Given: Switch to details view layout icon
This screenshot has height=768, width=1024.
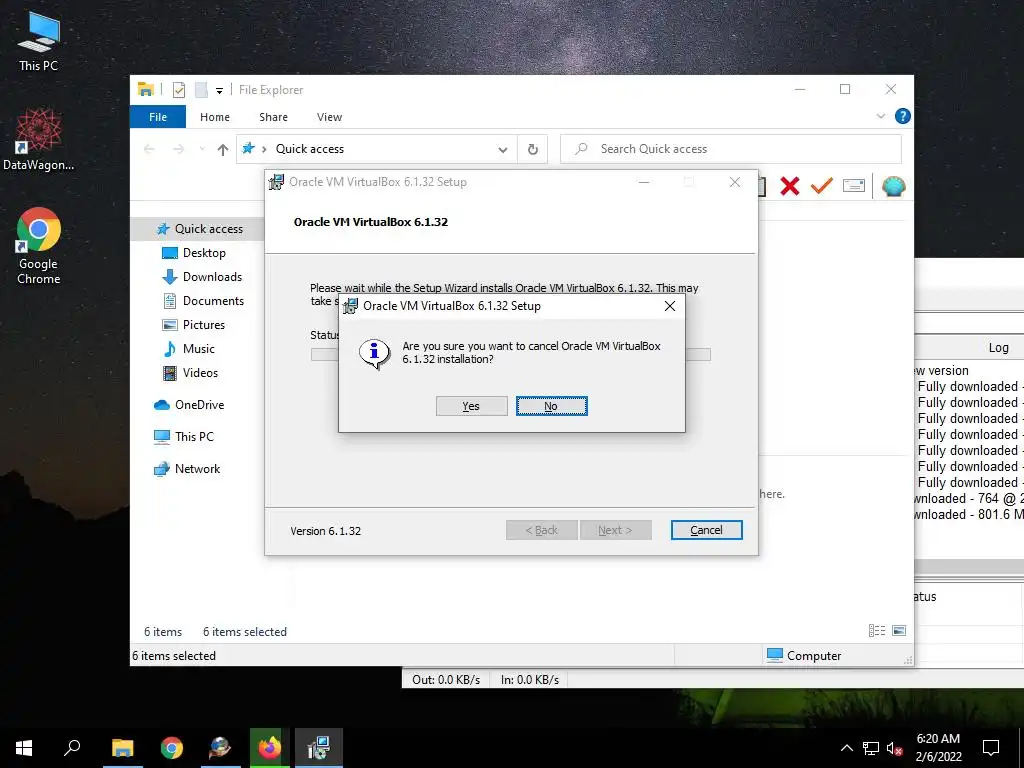Looking at the screenshot, I should coord(877,630).
